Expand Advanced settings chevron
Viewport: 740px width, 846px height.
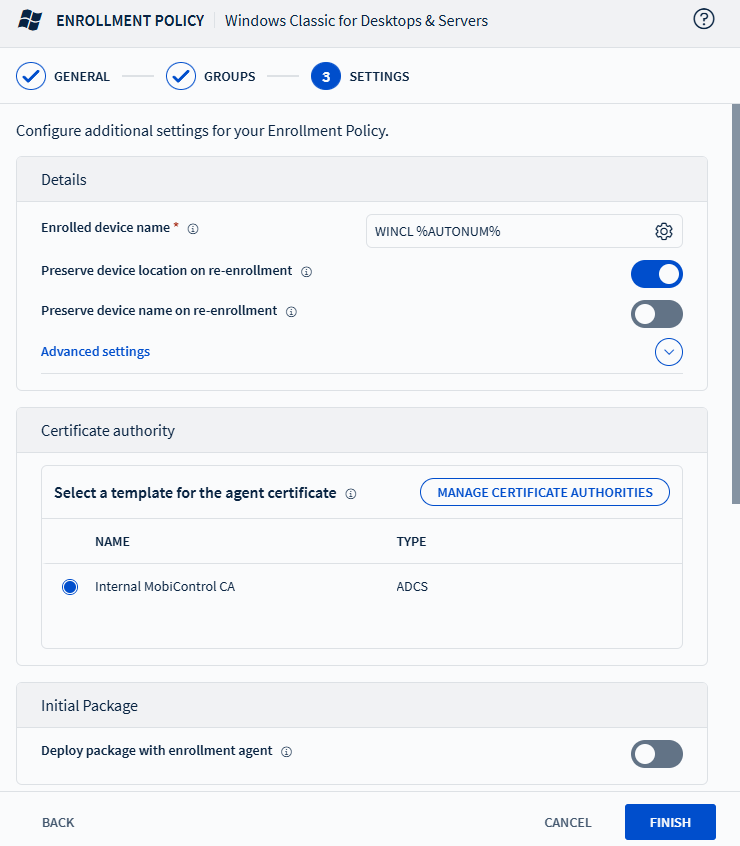click(669, 352)
